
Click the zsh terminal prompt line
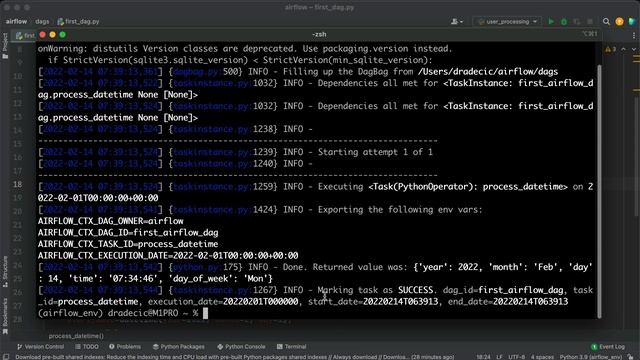coord(123,313)
